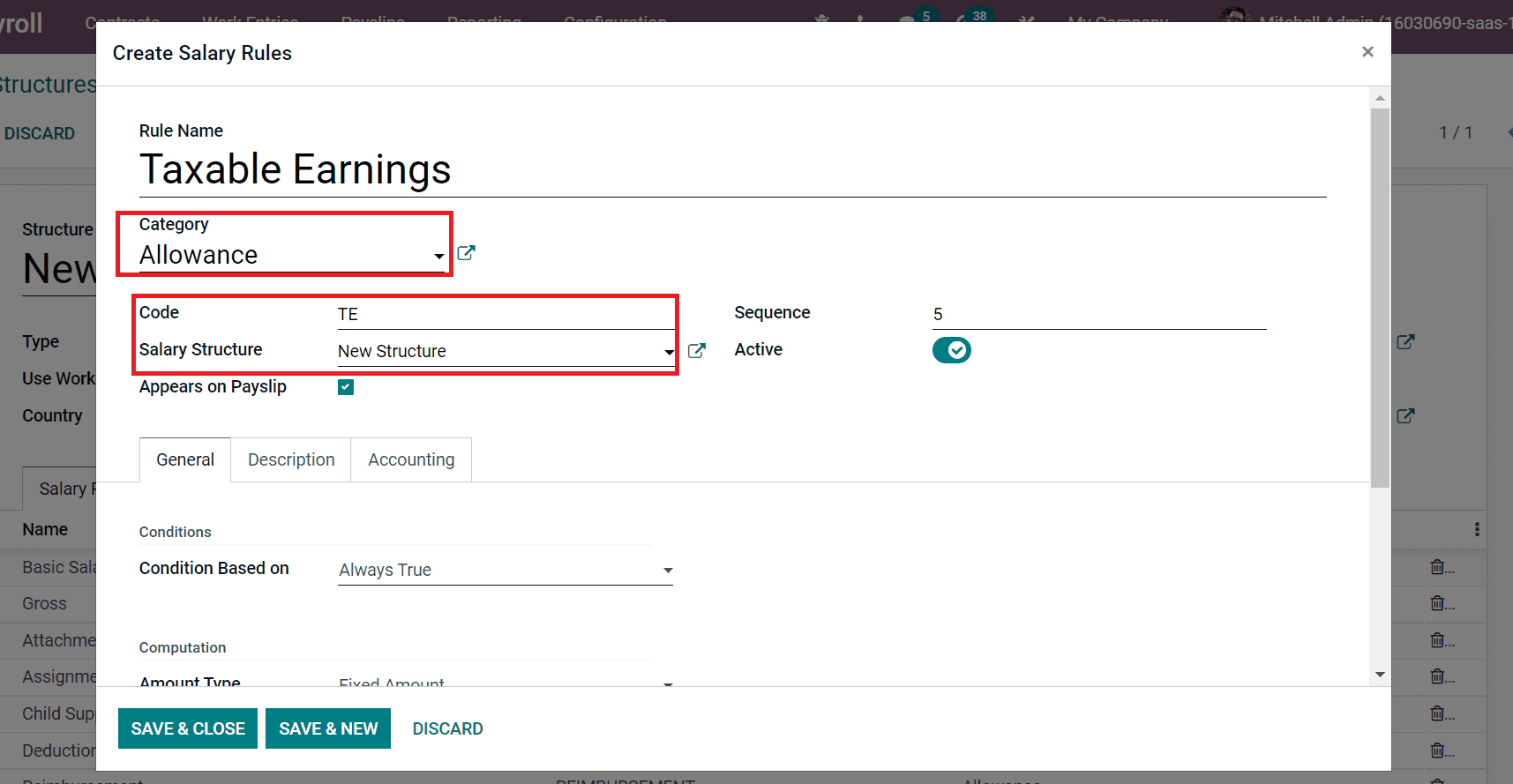Click the dialog vertical scrollbar thumb
Image resolution: width=1513 pixels, height=784 pixels.
[1380, 297]
